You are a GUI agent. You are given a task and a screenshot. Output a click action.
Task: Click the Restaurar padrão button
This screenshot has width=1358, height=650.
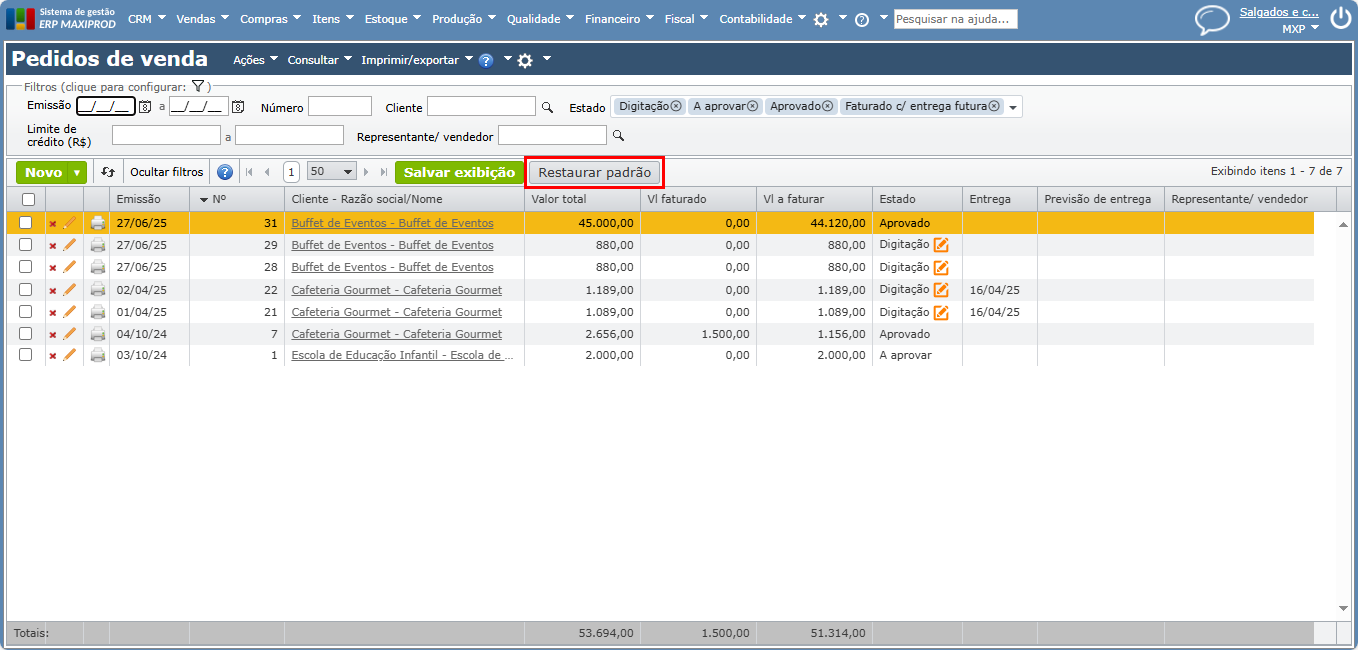point(594,172)
